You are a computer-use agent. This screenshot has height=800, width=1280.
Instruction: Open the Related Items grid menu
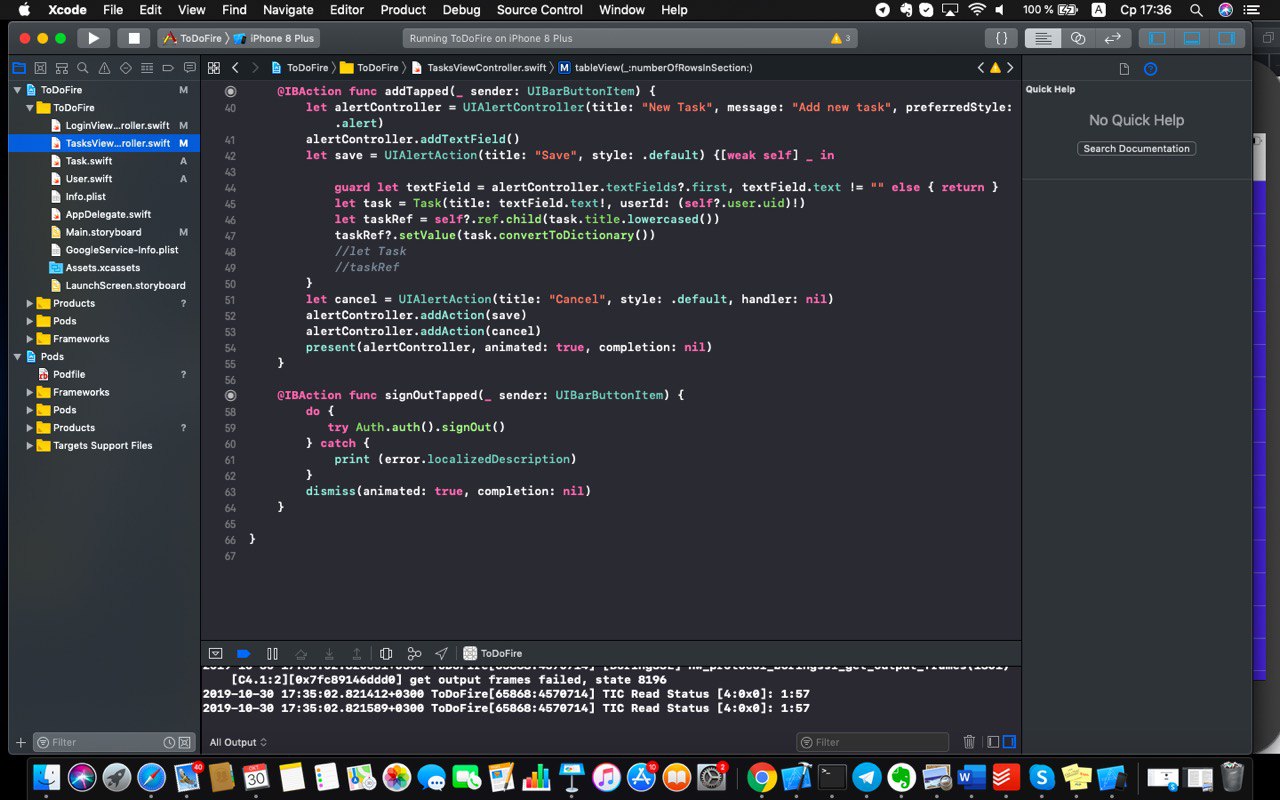click(x=213, y=68)
